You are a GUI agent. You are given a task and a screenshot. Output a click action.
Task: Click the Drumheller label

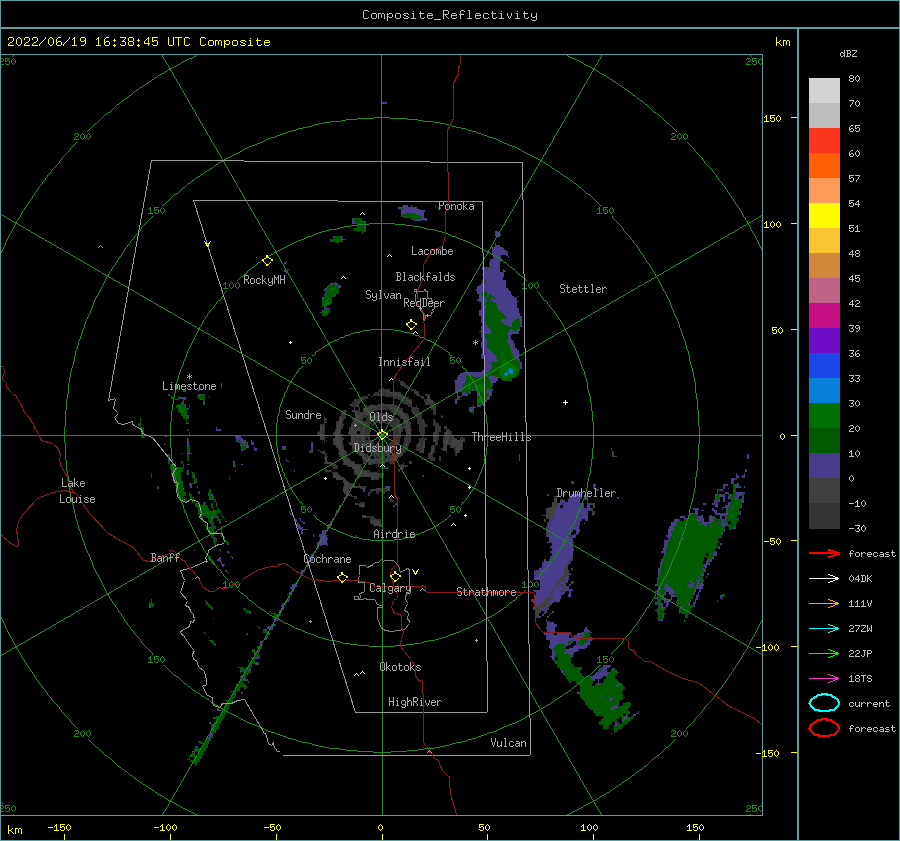(586, 493)
